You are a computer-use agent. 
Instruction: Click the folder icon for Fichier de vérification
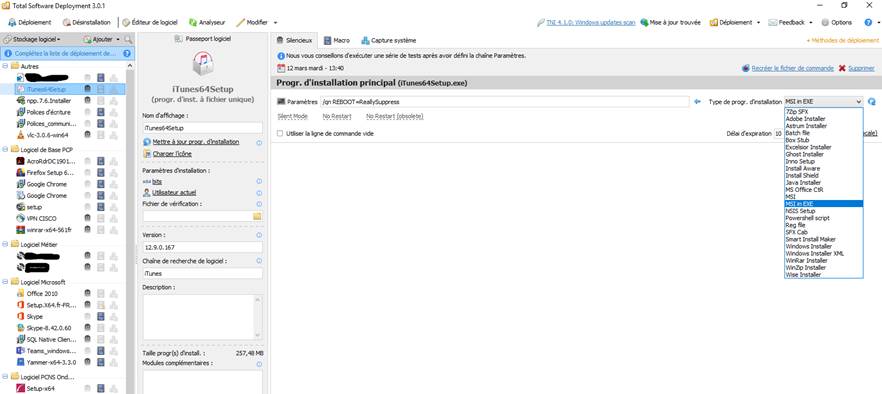point(257,216)
